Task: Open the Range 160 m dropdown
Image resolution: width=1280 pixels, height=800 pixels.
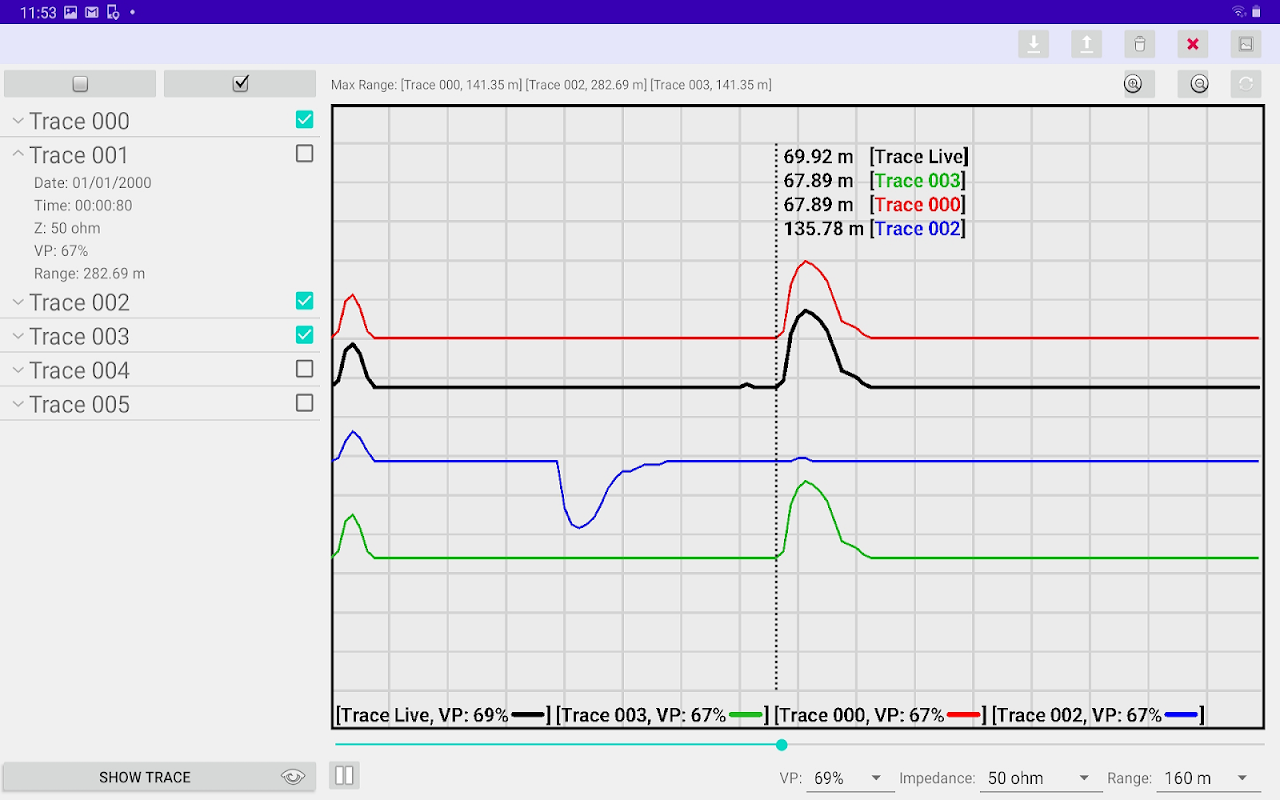Action: (x=1207, y=778)
